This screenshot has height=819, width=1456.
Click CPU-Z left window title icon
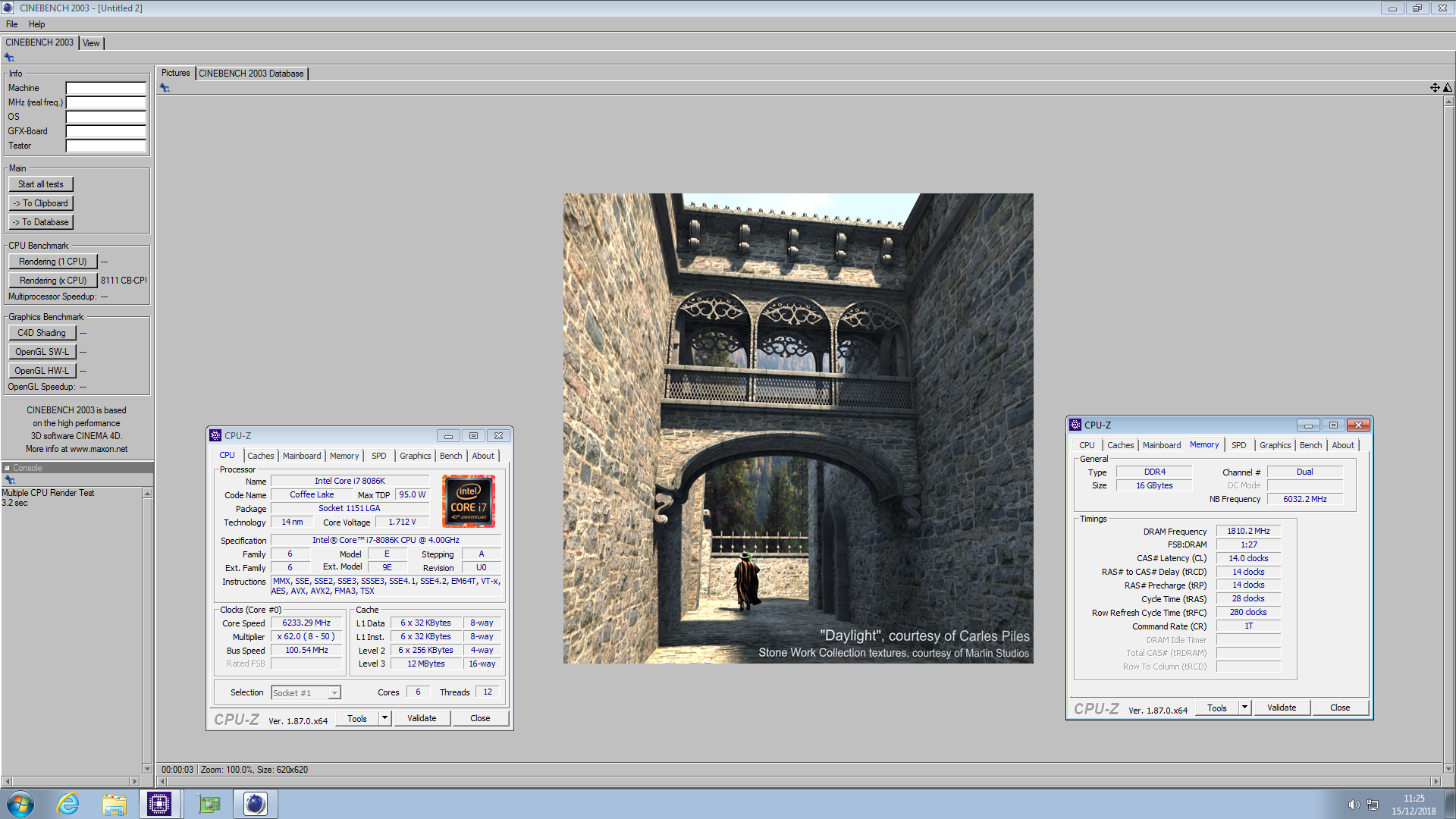click(215, 435)
